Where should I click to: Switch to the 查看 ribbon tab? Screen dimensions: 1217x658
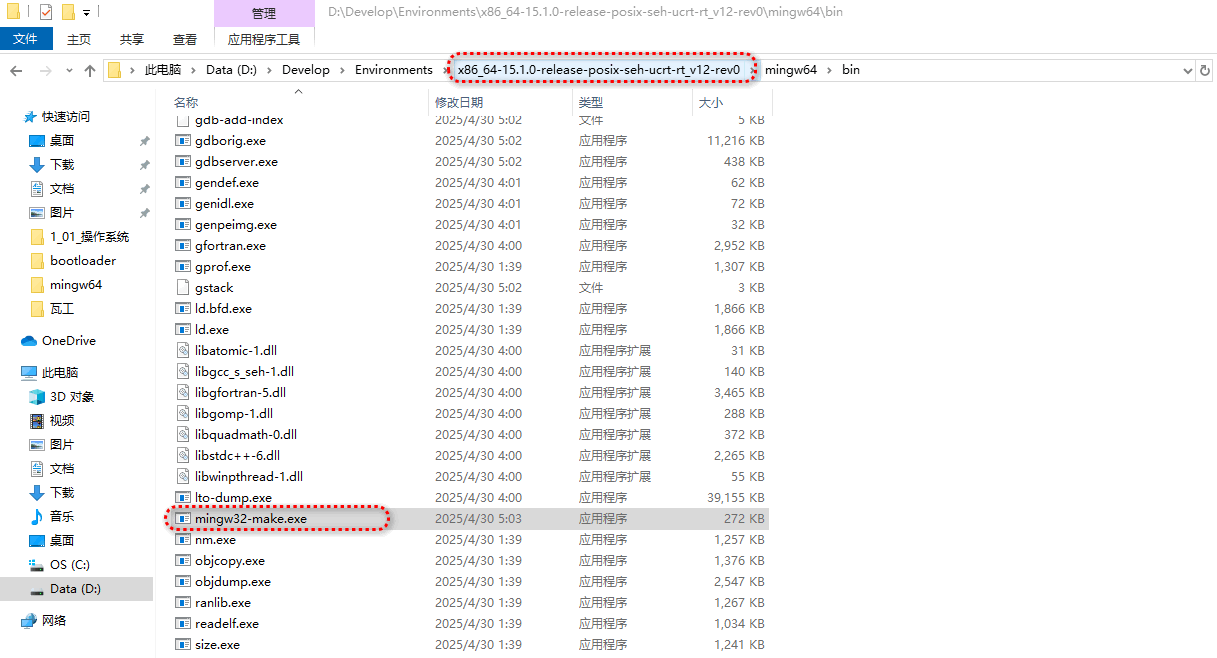185,39
